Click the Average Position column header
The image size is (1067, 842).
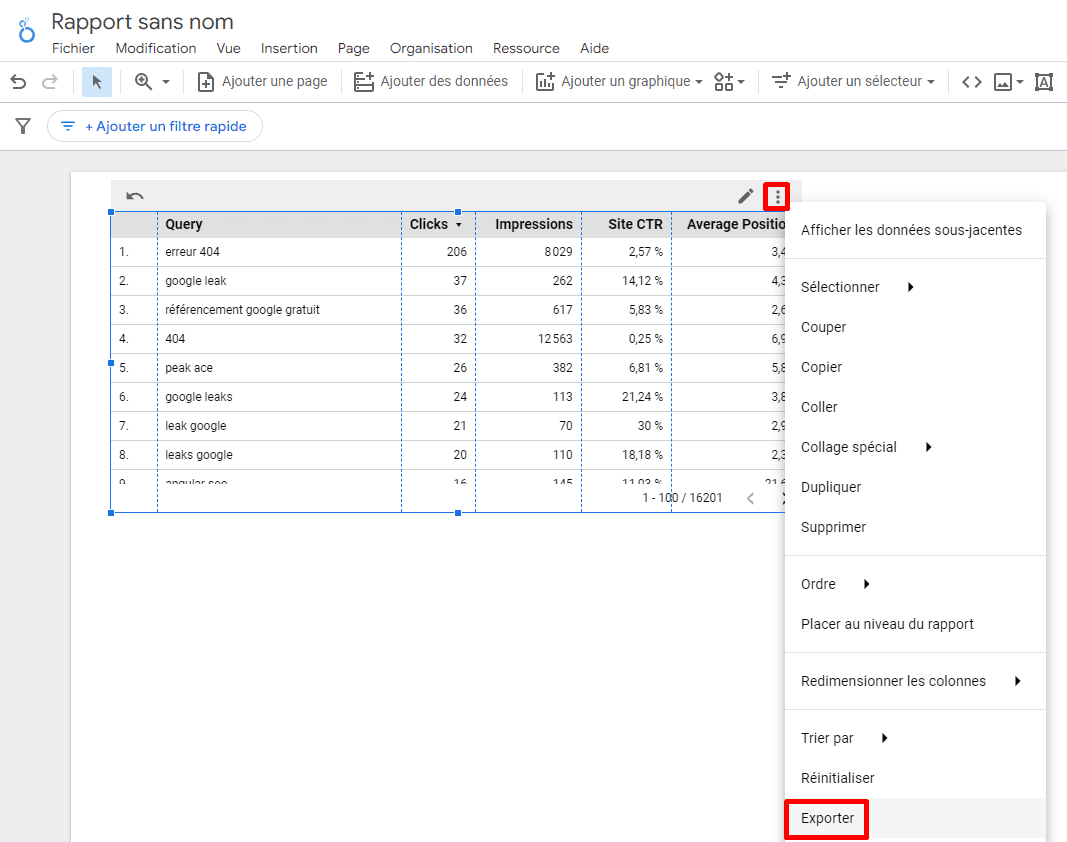click(736, 225)
